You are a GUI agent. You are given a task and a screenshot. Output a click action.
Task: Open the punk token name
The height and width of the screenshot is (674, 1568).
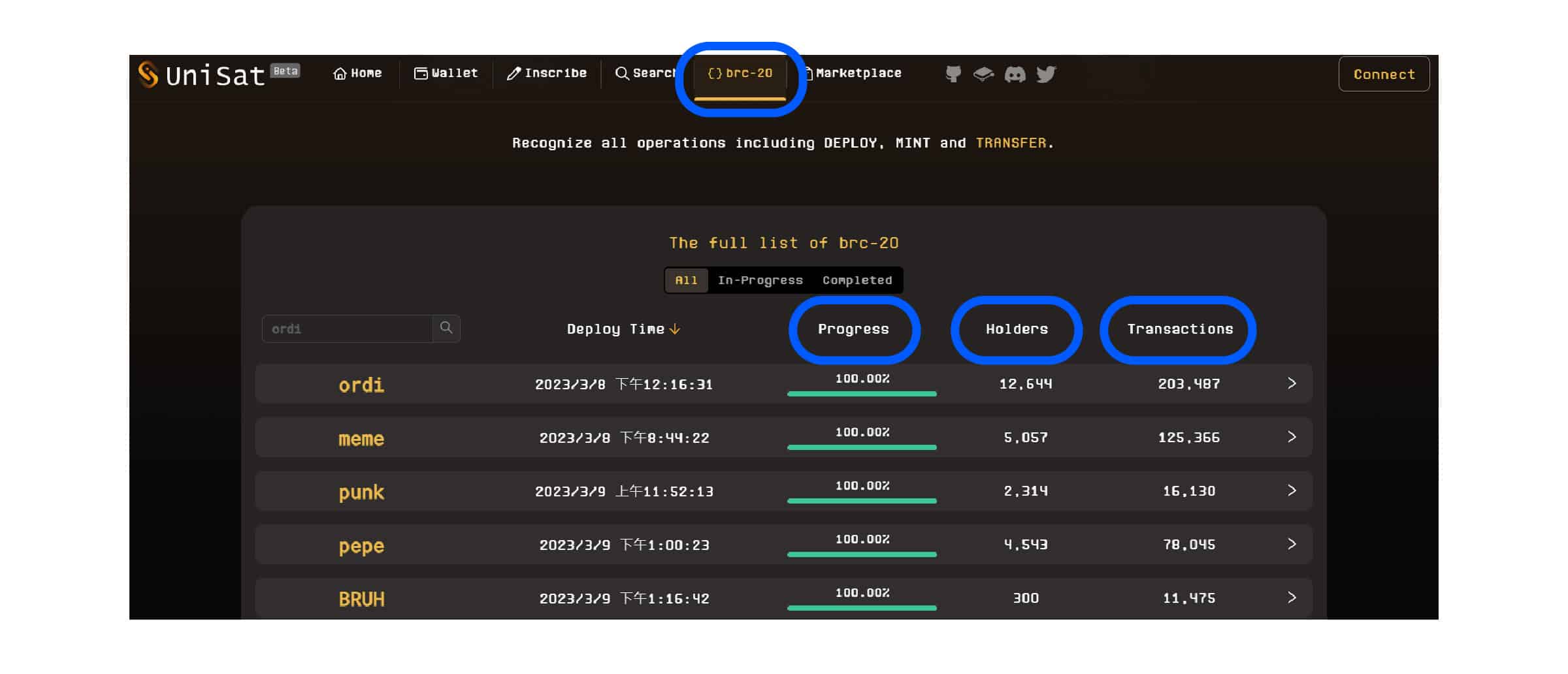click(361, 492)
